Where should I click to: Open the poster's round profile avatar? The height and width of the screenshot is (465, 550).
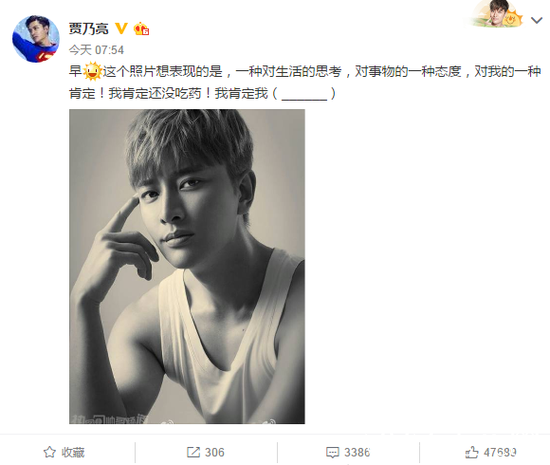click(x=36, y=39)
